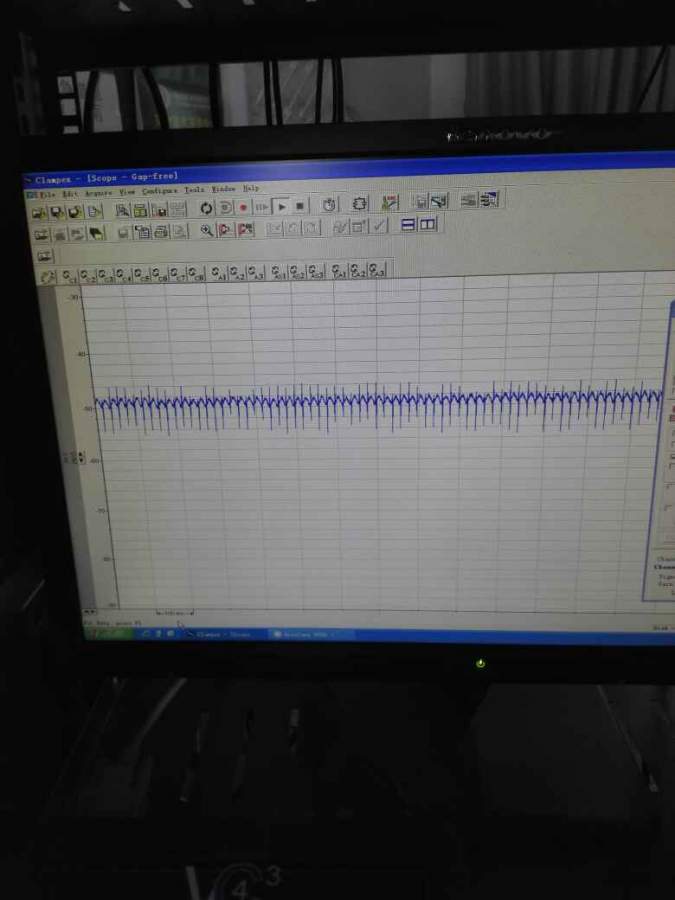Click the red-framed icon right of magnifier
Image resolution: width=675 pixels, height=900 pixels.
[x=226, y=230]
